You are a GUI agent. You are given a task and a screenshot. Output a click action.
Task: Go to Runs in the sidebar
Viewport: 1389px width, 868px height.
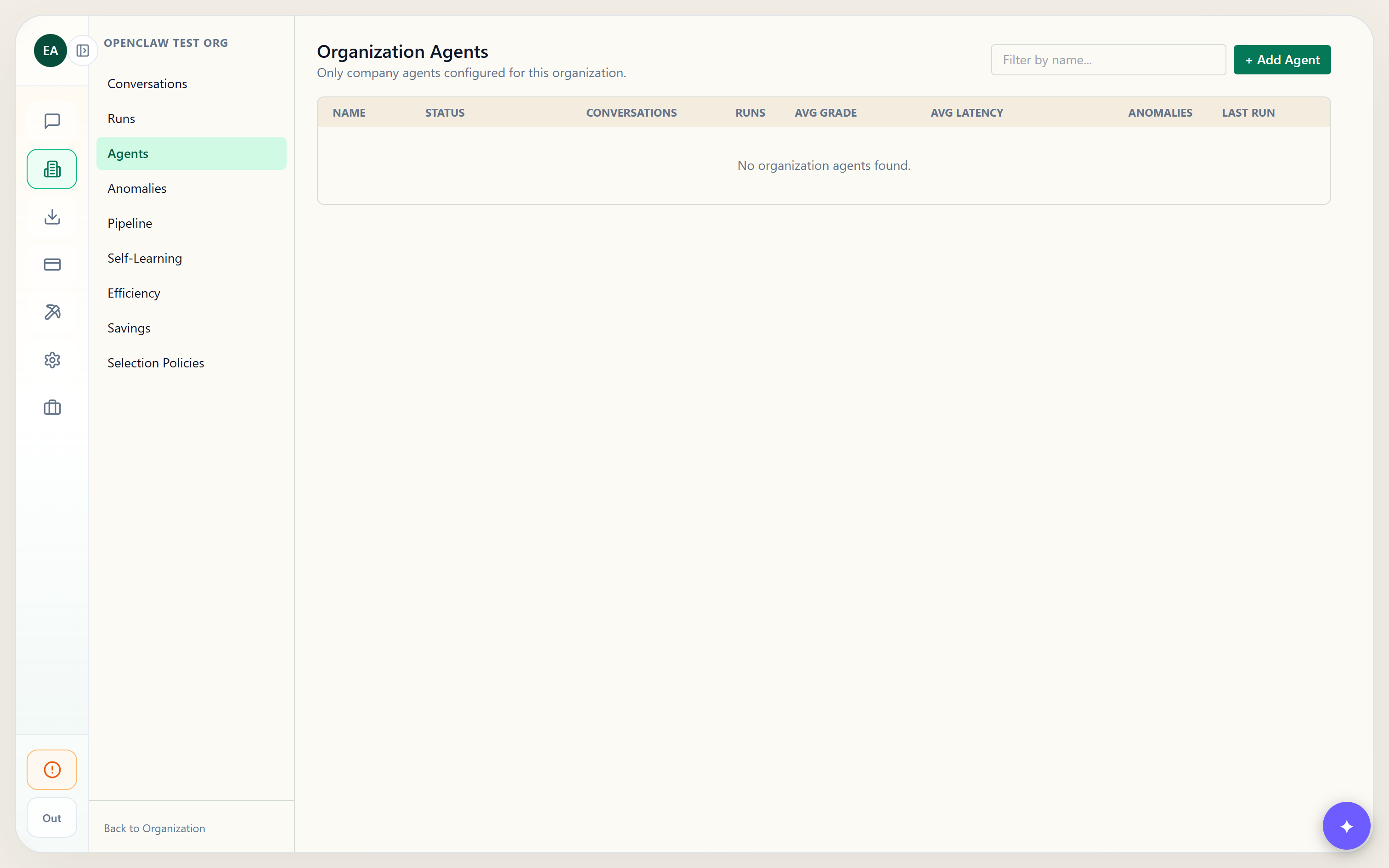pyautogui.click(x=191, y=119)
